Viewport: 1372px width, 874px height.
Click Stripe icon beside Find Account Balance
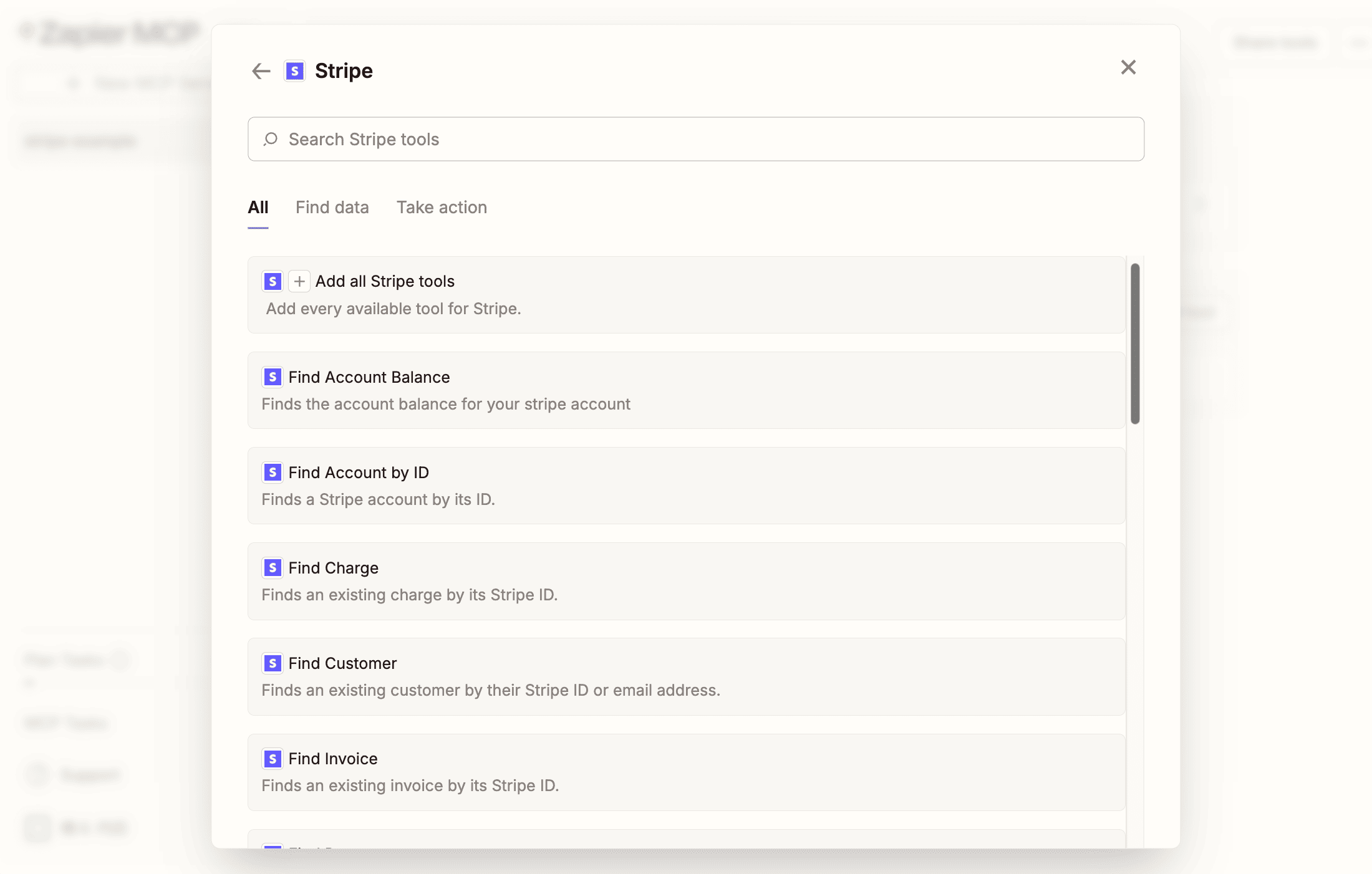[x=272, y=377]
